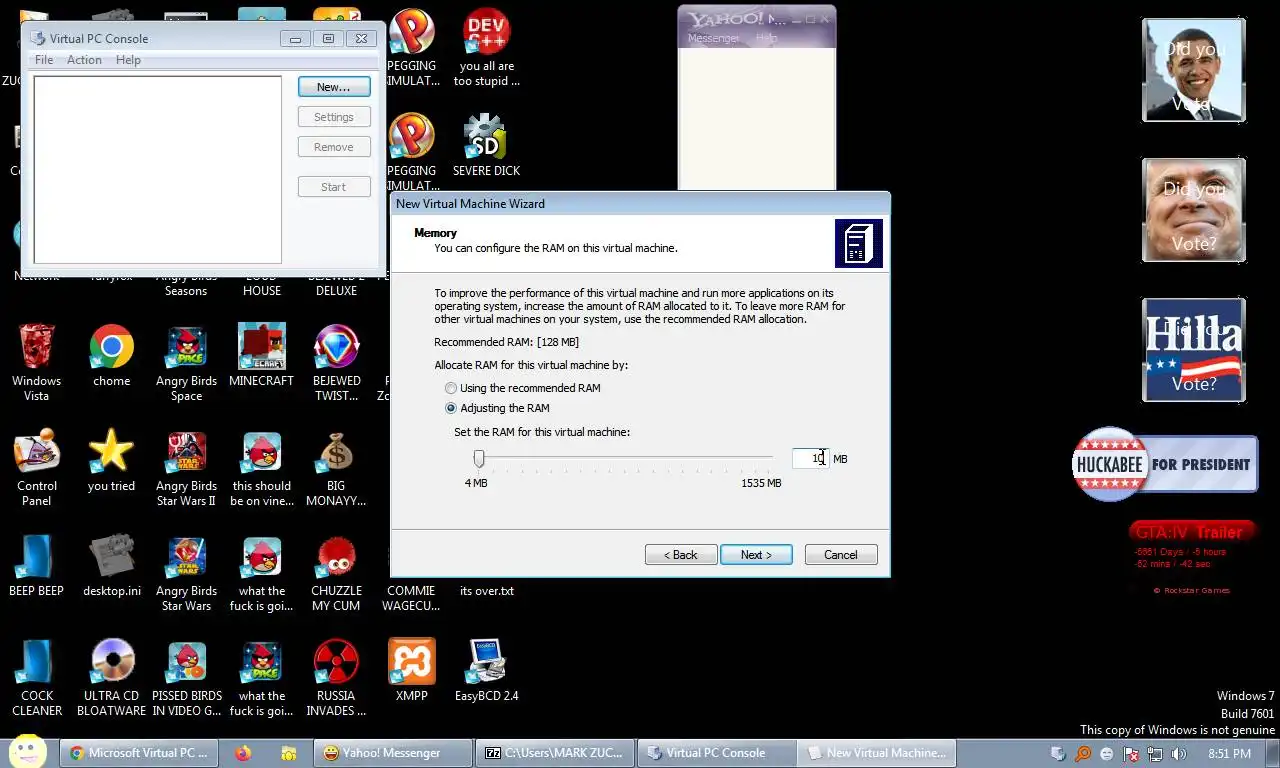
Task: Click the Firefox icon in the taskbar
Action: [x=243, y=753]
